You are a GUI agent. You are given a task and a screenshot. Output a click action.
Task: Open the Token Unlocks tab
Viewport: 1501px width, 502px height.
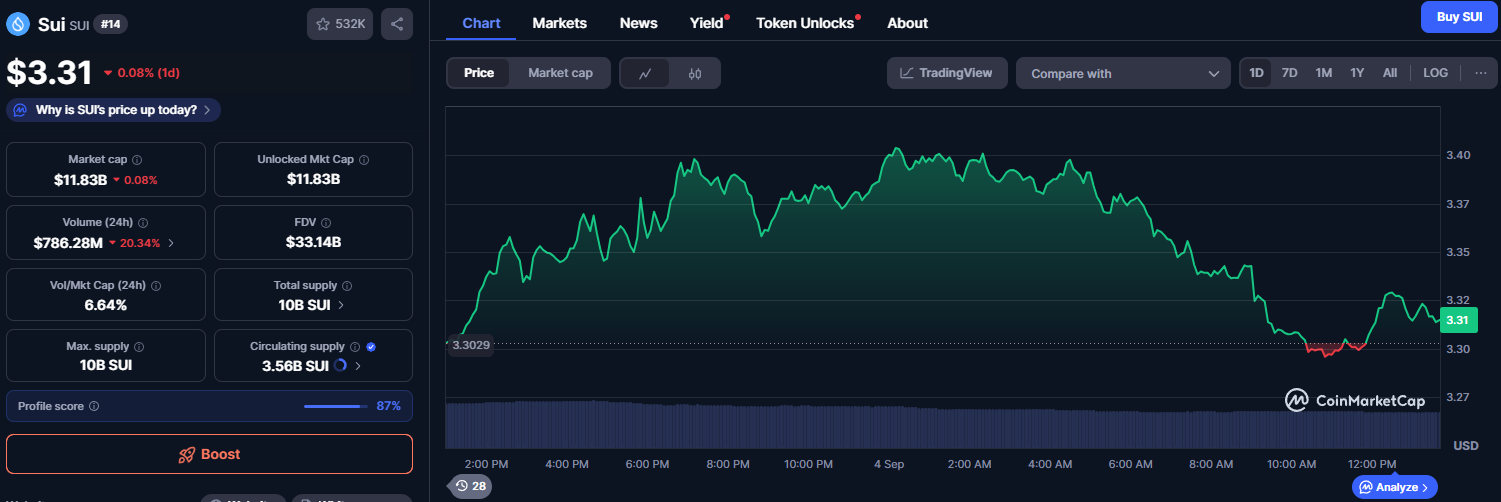[805, 23]
